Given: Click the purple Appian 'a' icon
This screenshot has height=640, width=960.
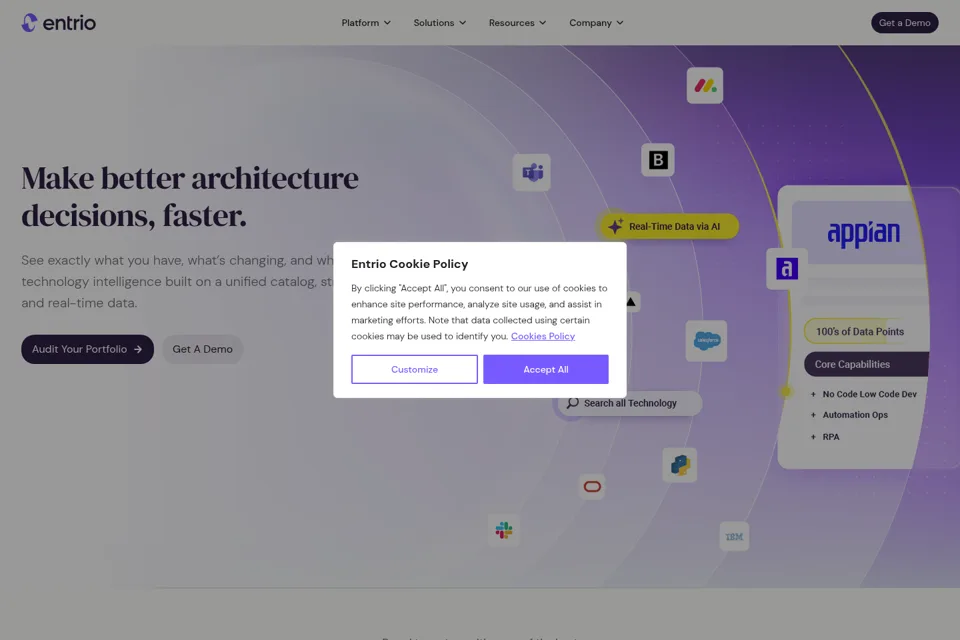Looking at the screenshot, I should point(787,268).
